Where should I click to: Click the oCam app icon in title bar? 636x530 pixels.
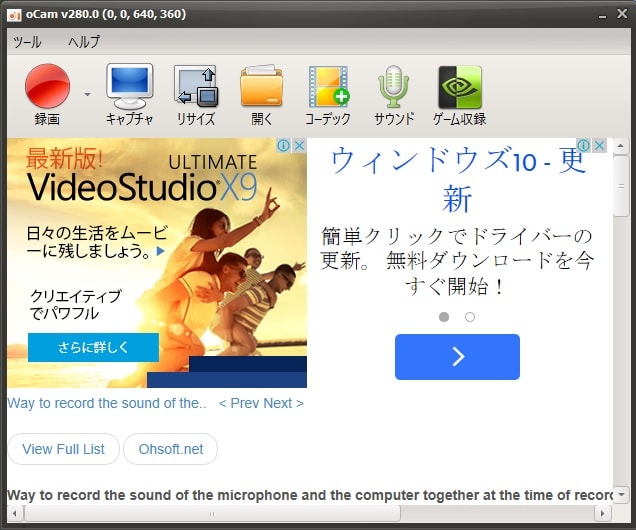click(14, 15)
